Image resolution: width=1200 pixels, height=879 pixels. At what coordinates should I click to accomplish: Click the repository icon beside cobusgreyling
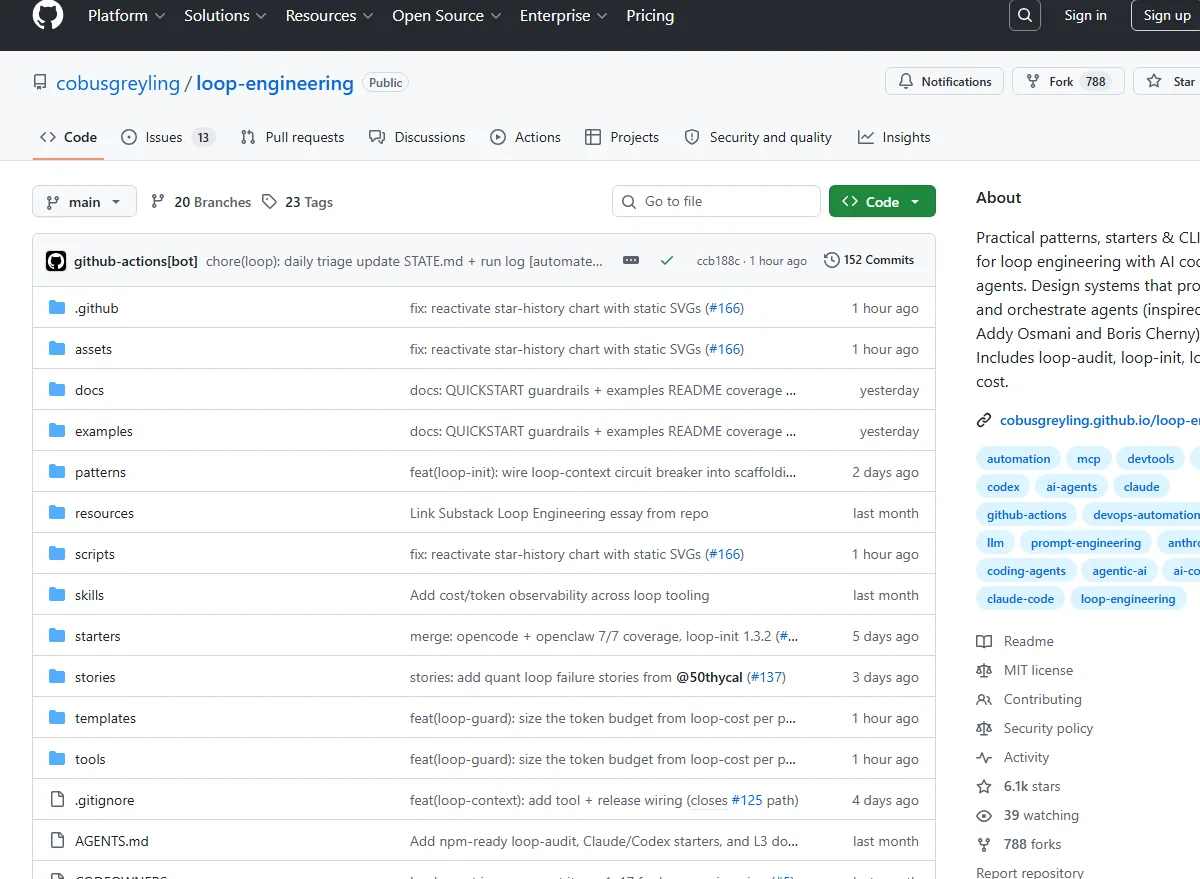pos(40,83)
